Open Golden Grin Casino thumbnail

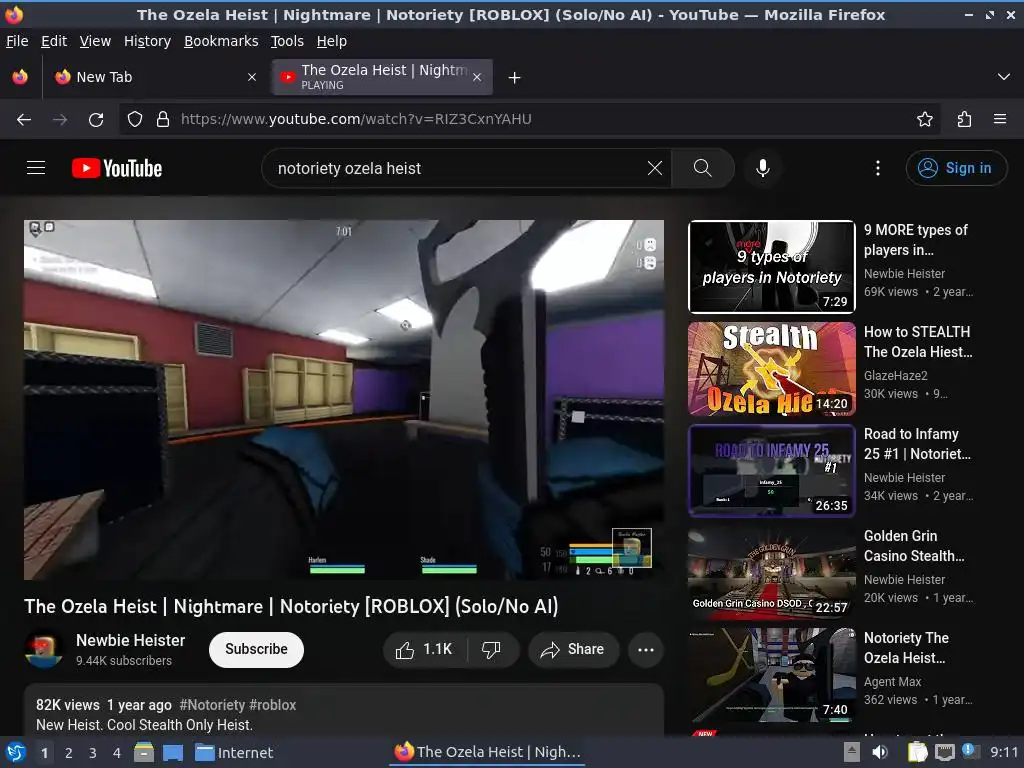[x=772, y=573]
